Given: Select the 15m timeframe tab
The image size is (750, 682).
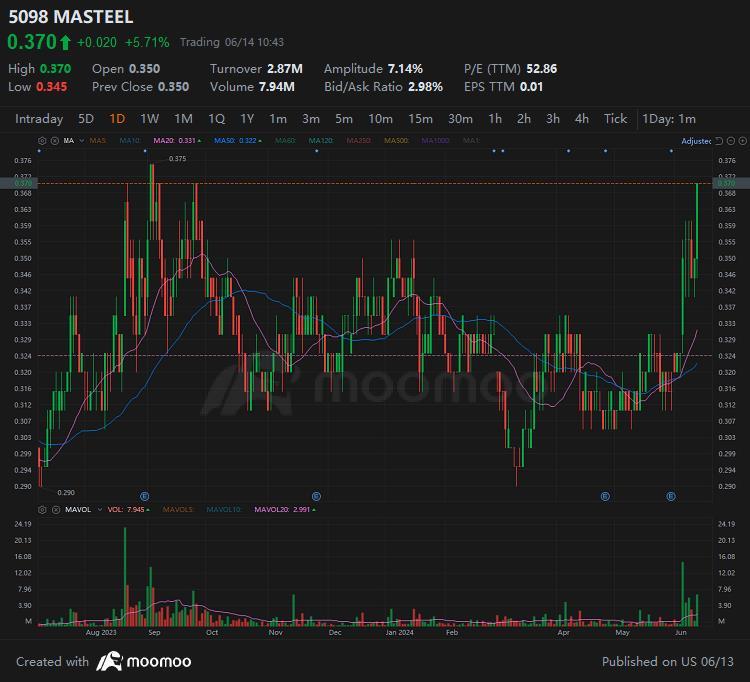Looking at the screenshot, I should click(420, 119).
